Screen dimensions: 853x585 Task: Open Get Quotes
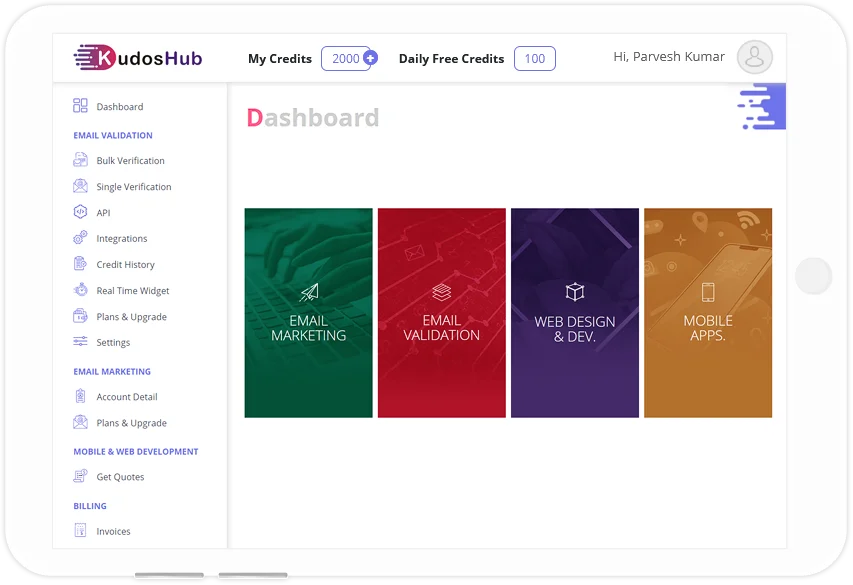tap(120, 477)
